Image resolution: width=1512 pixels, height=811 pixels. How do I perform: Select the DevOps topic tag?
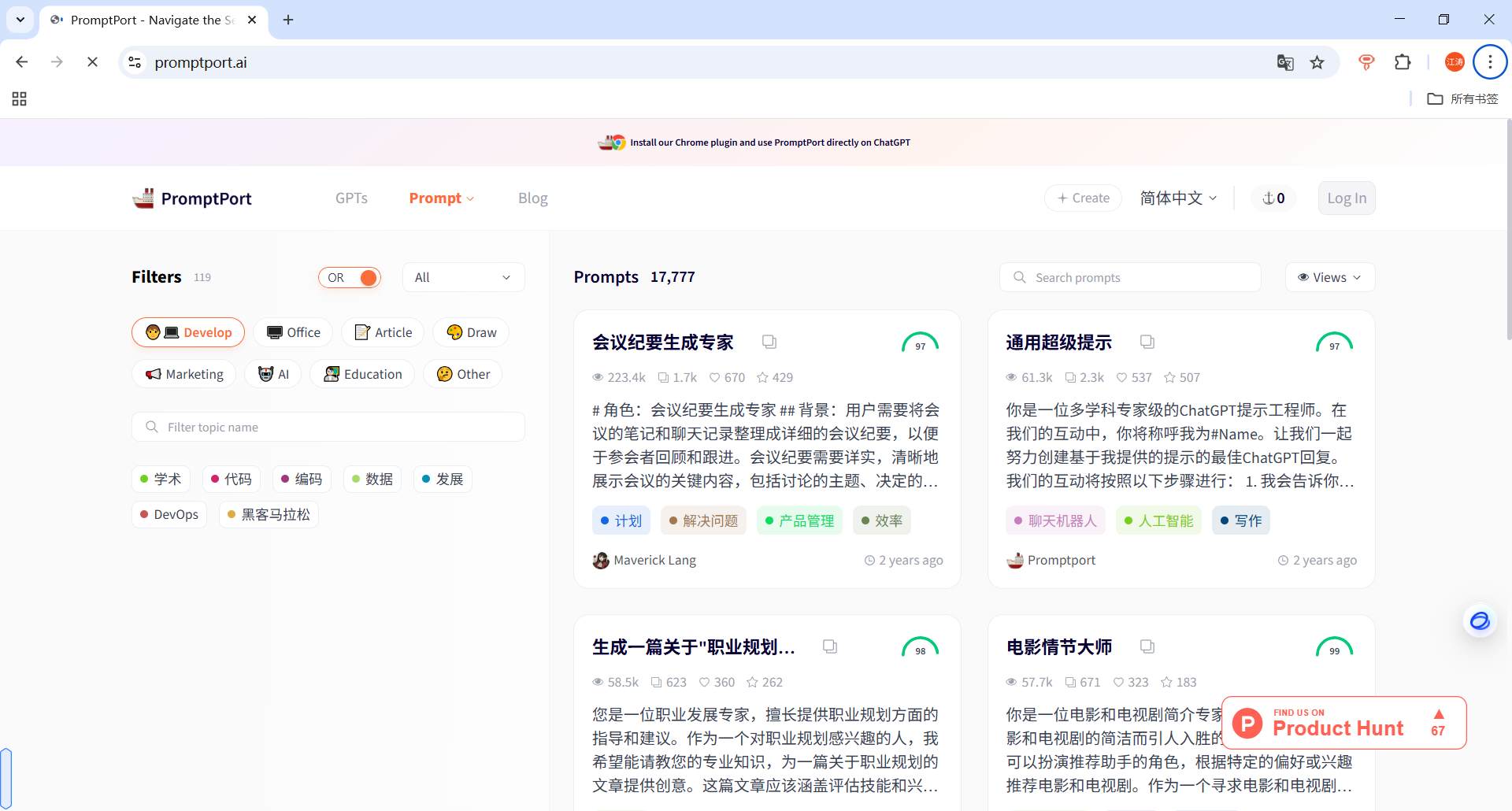click(x=169, y=514)
